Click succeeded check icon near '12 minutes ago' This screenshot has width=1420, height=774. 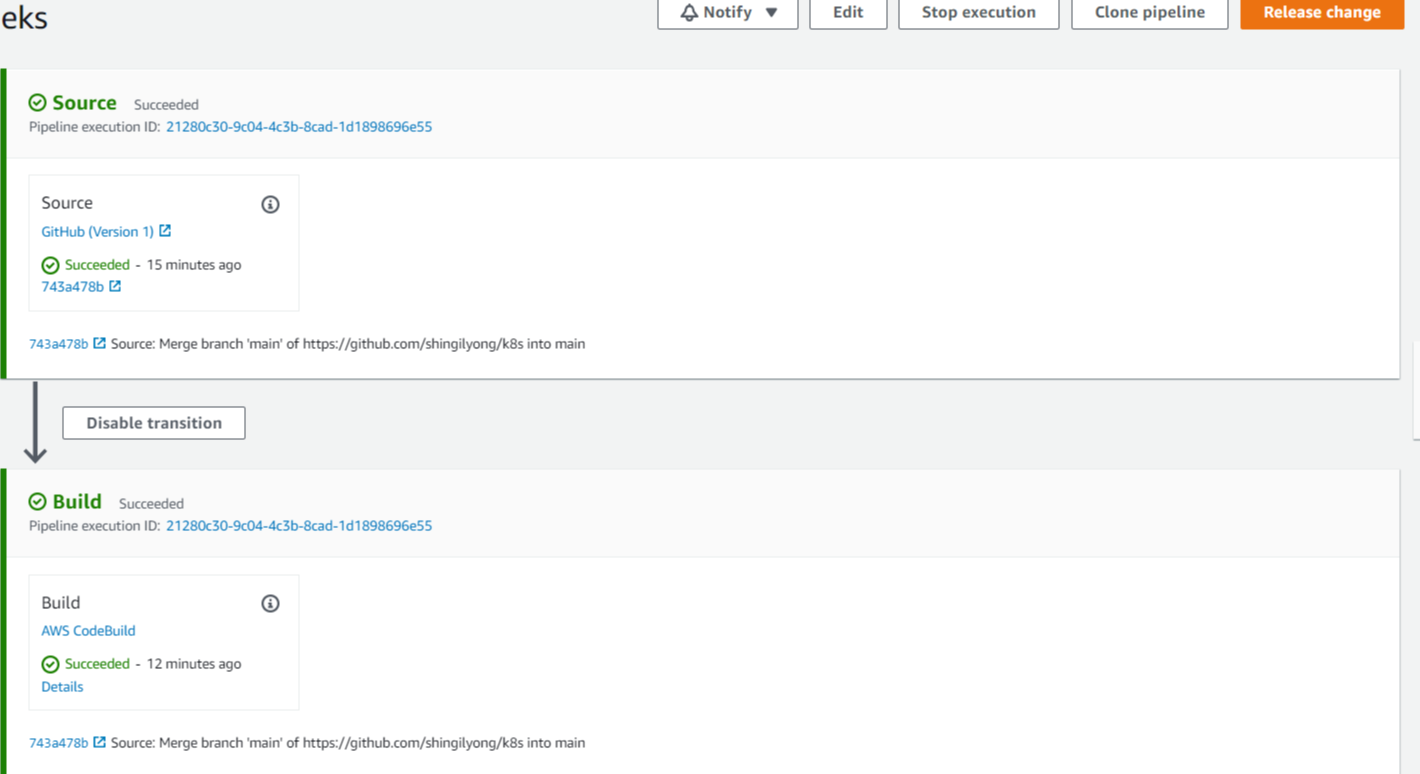(x=50, y=664)
